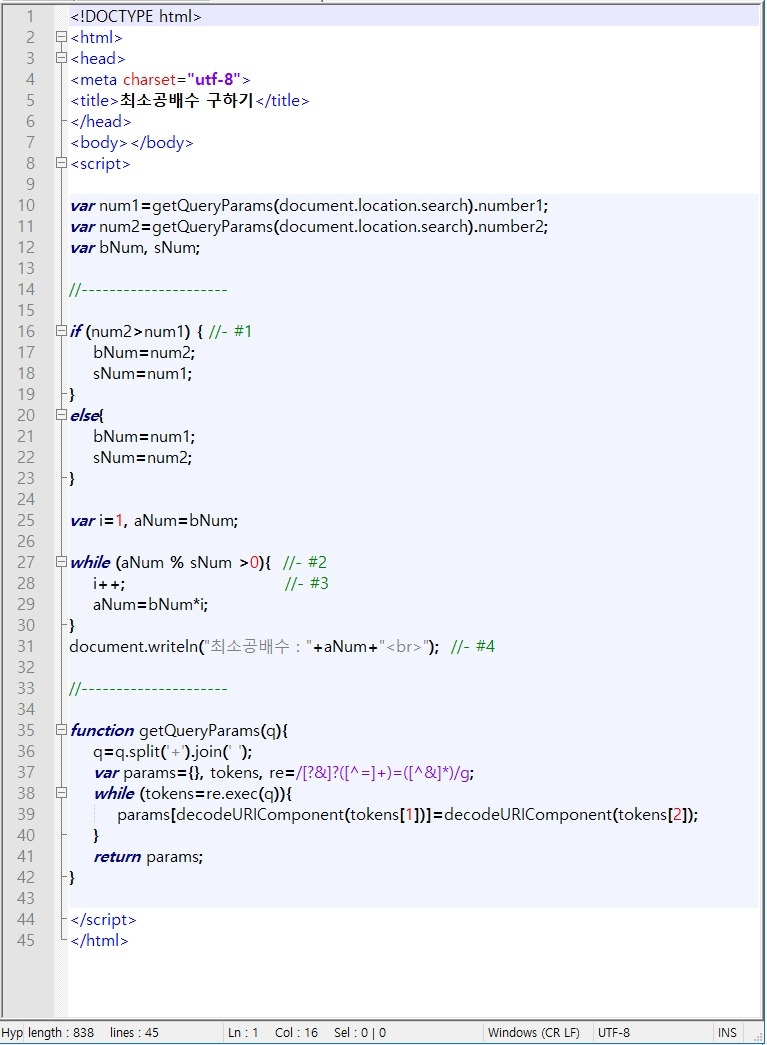Image resolution: width=767 pixels, height=1045 pixels.
Task: Collapse the while (tokens=re.exec(q)) fold marker
Action: pyautogui.click(x=61, y=793)
